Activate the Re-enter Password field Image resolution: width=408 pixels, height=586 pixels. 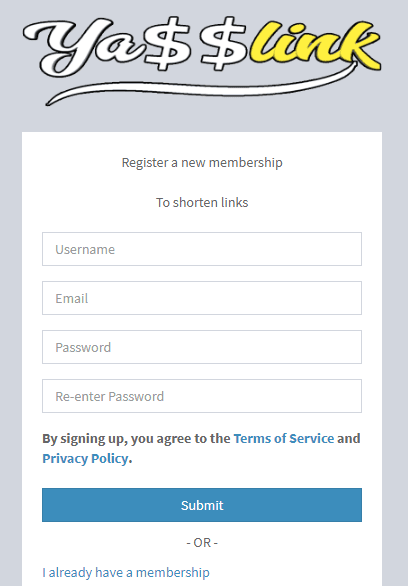(202, 396)
